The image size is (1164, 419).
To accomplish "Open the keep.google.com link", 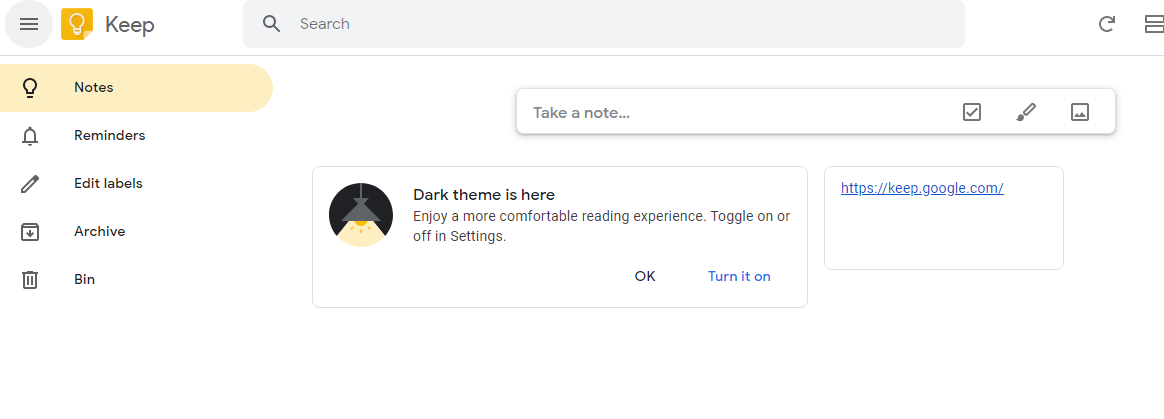I will coord(922,188).
